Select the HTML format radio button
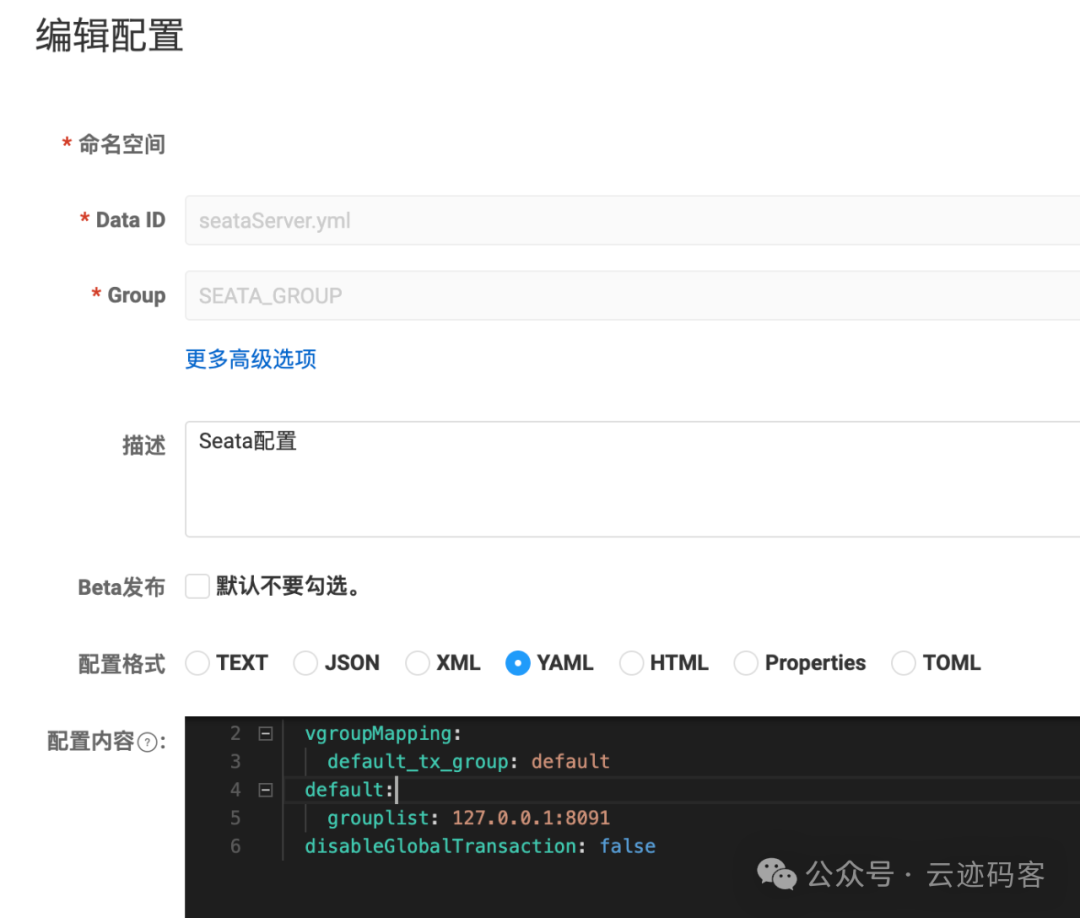1080x918 pixels. (x=631, y=663)
